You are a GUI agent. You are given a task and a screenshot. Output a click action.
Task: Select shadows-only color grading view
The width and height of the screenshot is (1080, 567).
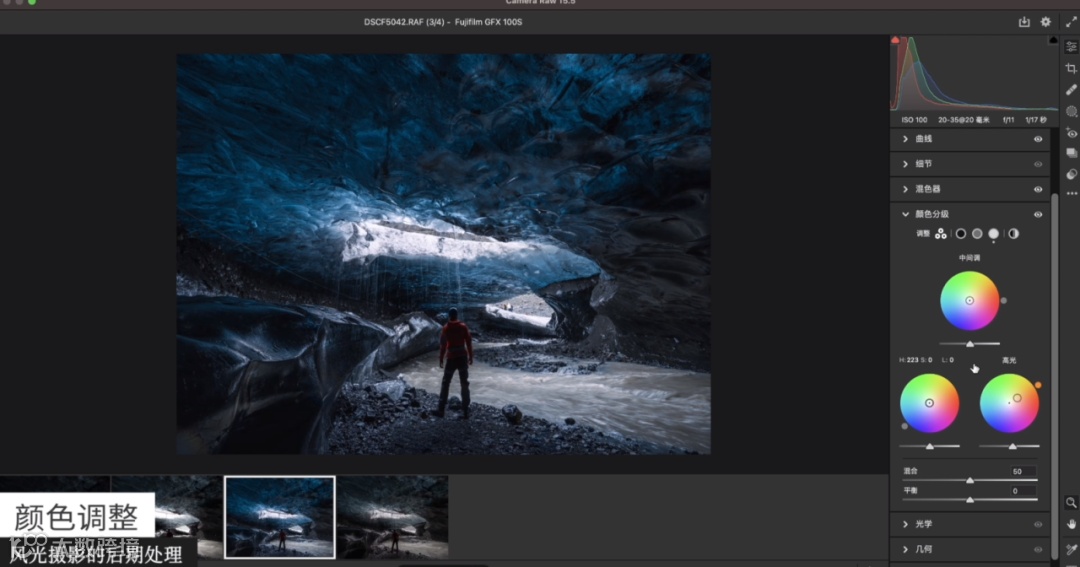pos(961,234)
